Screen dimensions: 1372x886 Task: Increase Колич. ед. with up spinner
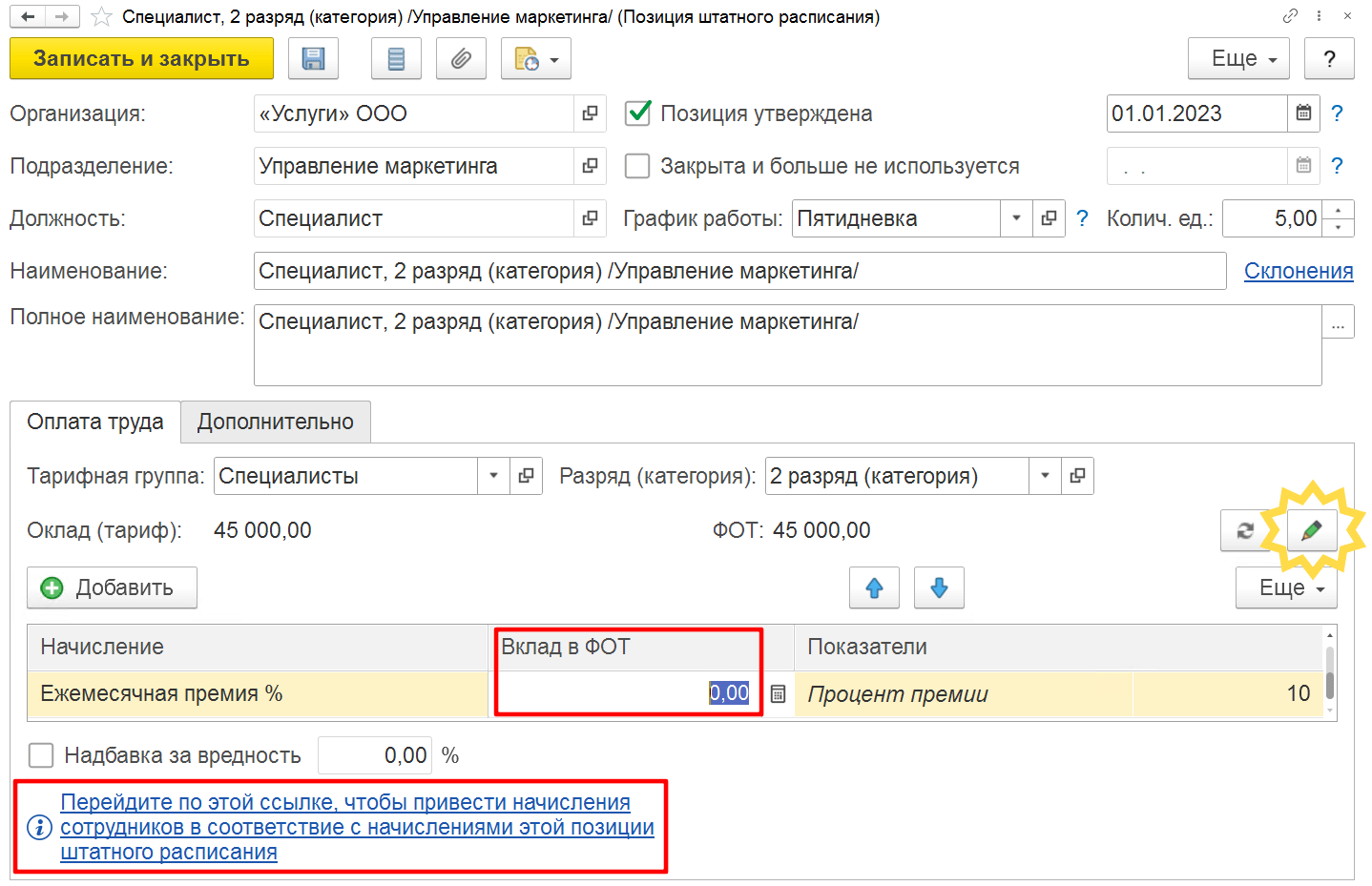click(1339, 210)
